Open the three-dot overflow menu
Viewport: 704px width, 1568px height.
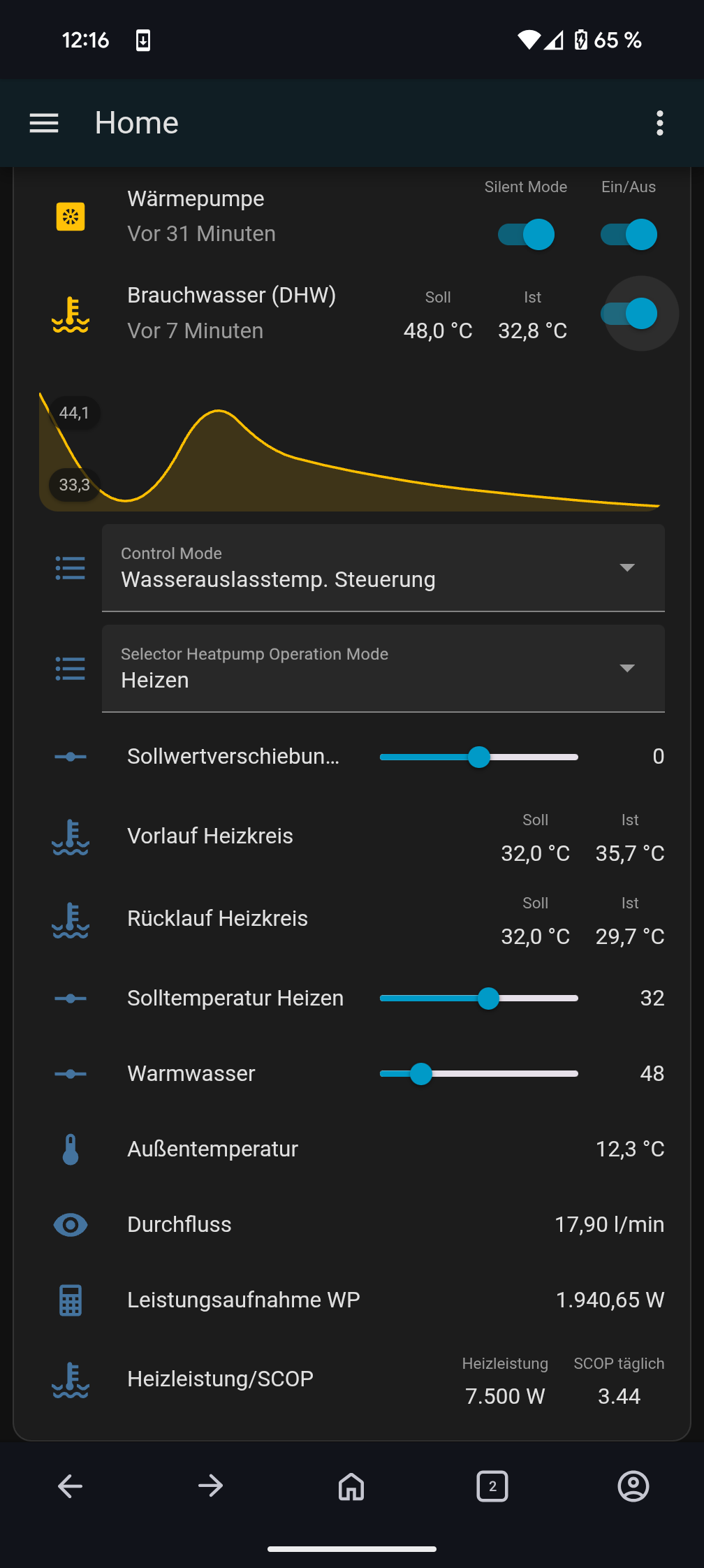point(659,123)
